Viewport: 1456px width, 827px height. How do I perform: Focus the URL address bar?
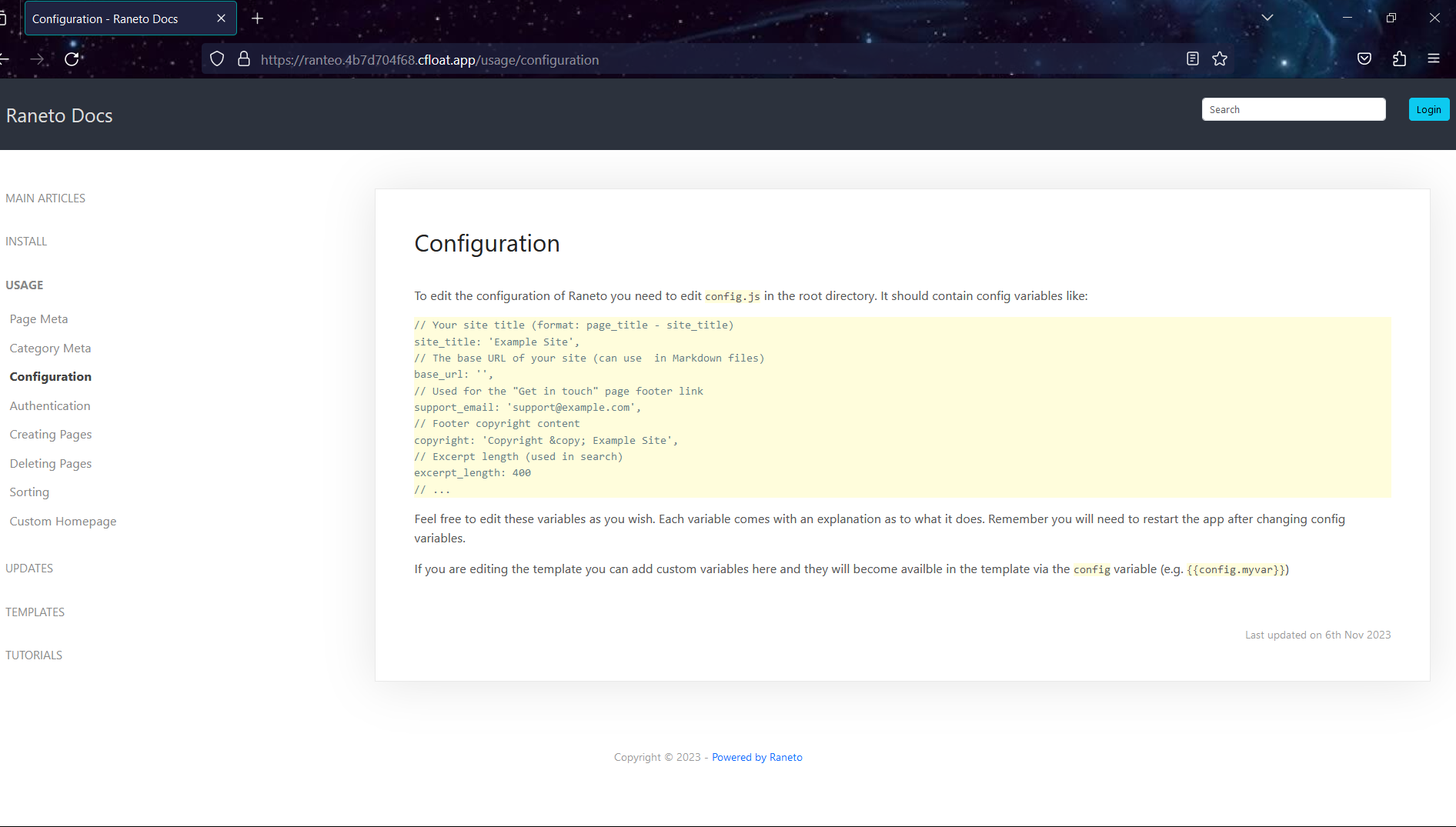pyautogui.click(x=716, y=59)
